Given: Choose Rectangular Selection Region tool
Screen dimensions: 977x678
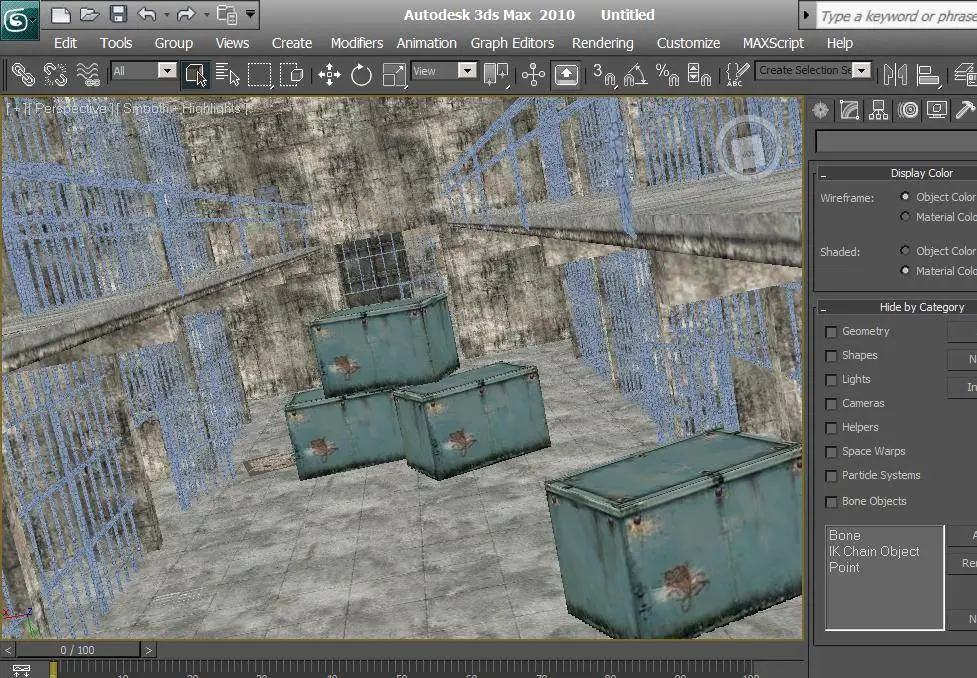Looking at the screenshot, I should pos(259,75).
